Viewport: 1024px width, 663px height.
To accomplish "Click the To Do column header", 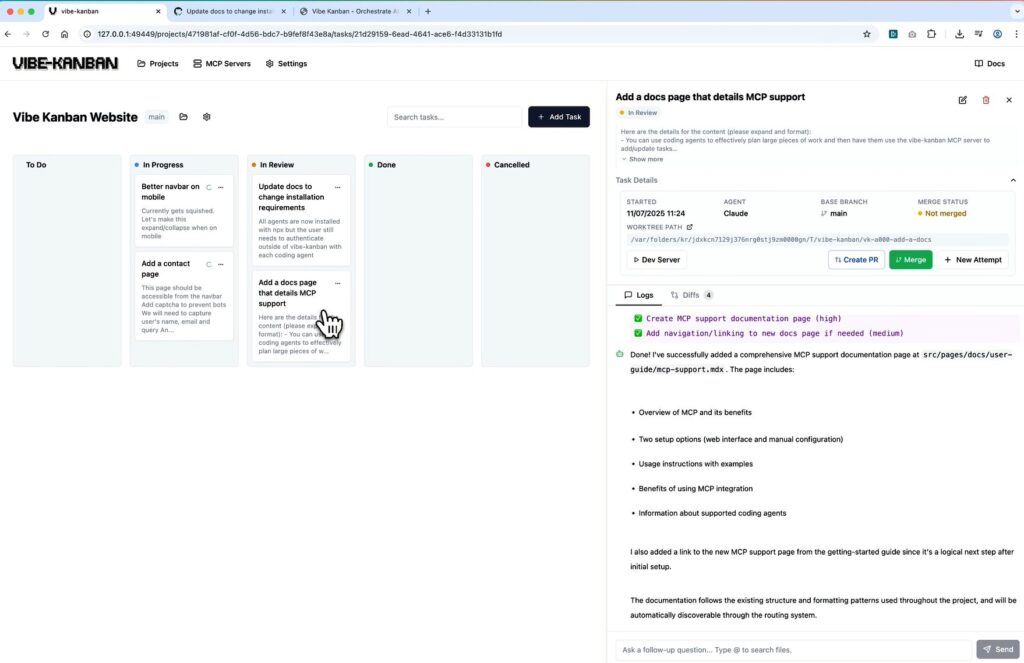I will click(x=36, y=165).
